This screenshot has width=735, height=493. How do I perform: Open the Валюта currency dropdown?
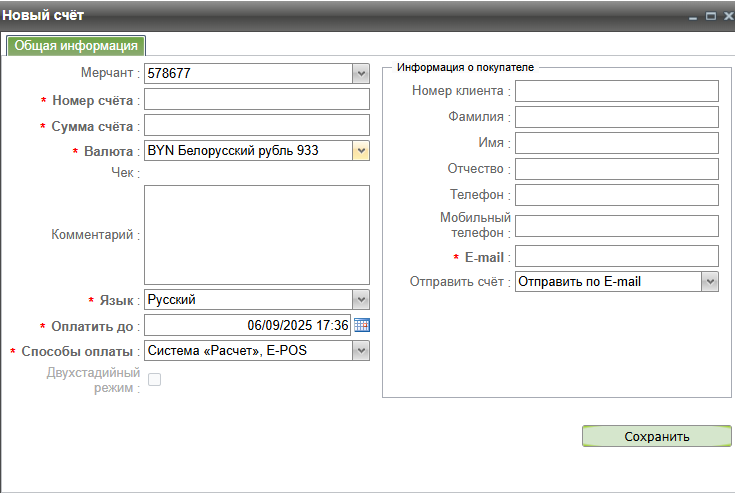point(361,151)
